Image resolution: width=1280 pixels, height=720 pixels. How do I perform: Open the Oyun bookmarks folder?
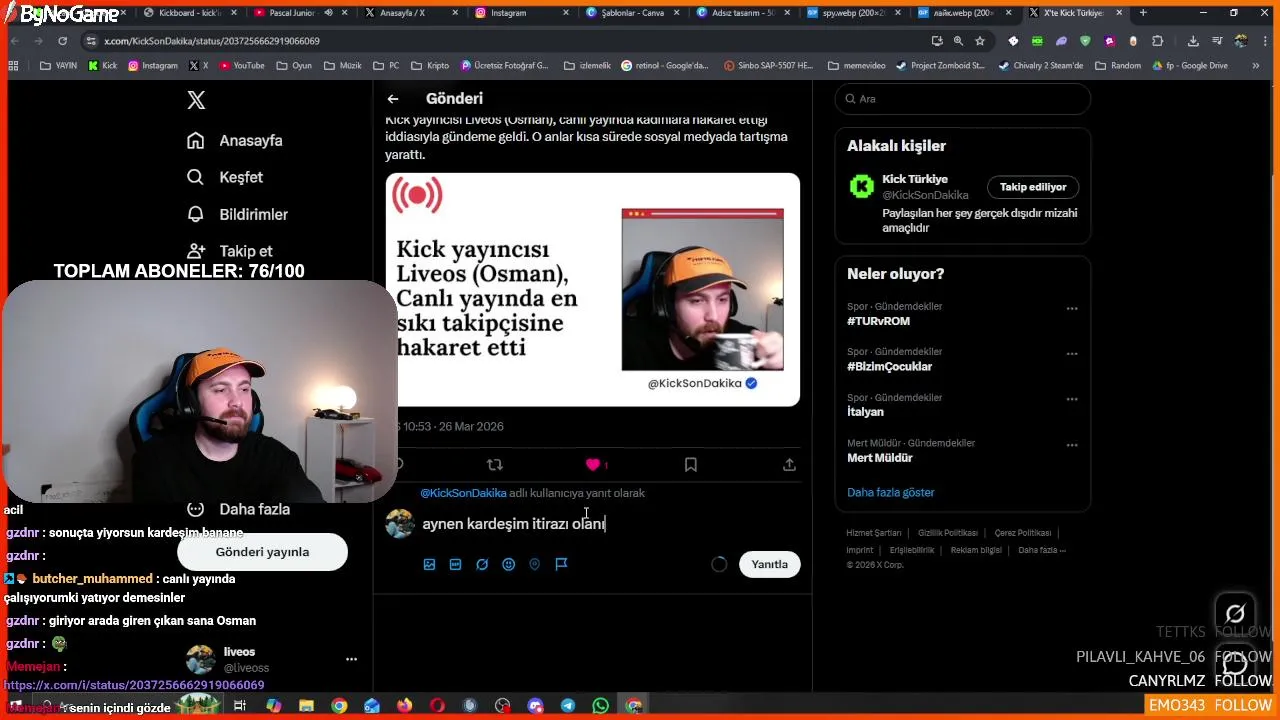pyautogui.click(x=294, y=66)
